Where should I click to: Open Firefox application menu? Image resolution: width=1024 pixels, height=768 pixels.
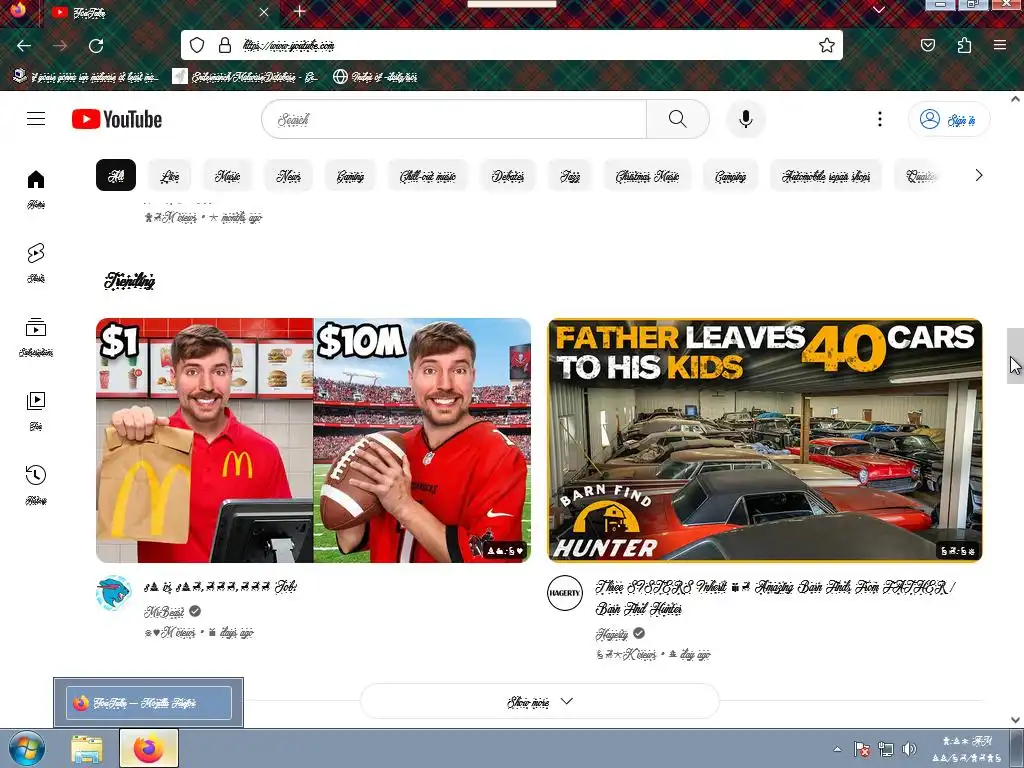pos(1000,45)
